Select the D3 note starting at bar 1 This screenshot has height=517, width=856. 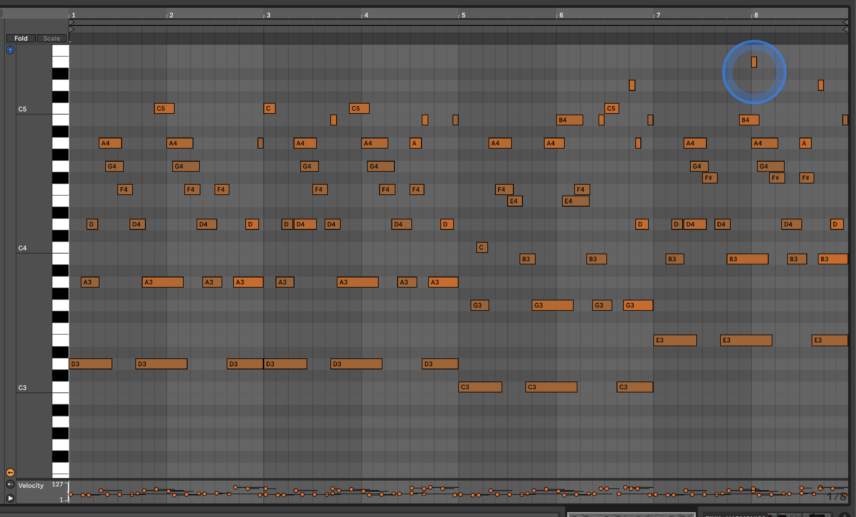(91, 364)
